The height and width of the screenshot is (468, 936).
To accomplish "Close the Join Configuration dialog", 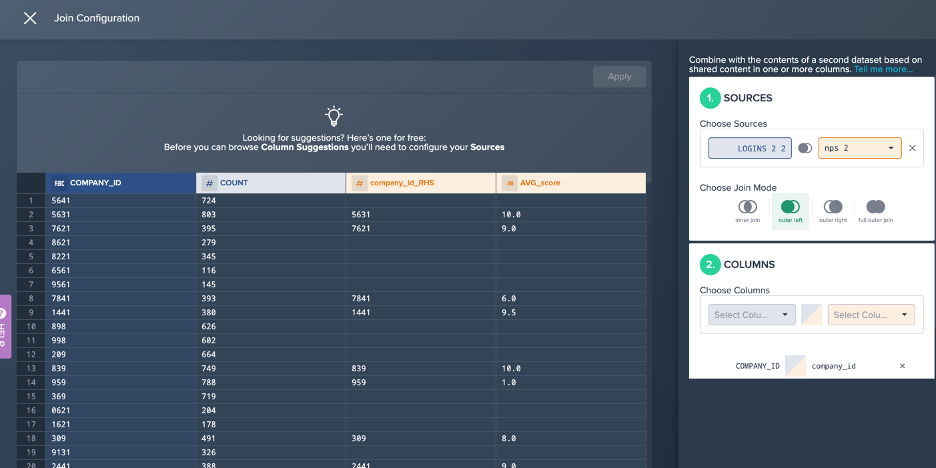I will [30, 19].
